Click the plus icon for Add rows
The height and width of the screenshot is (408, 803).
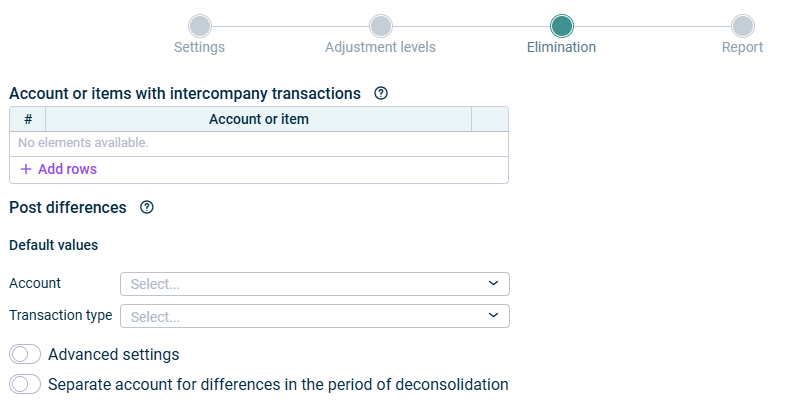click(26, 169)
